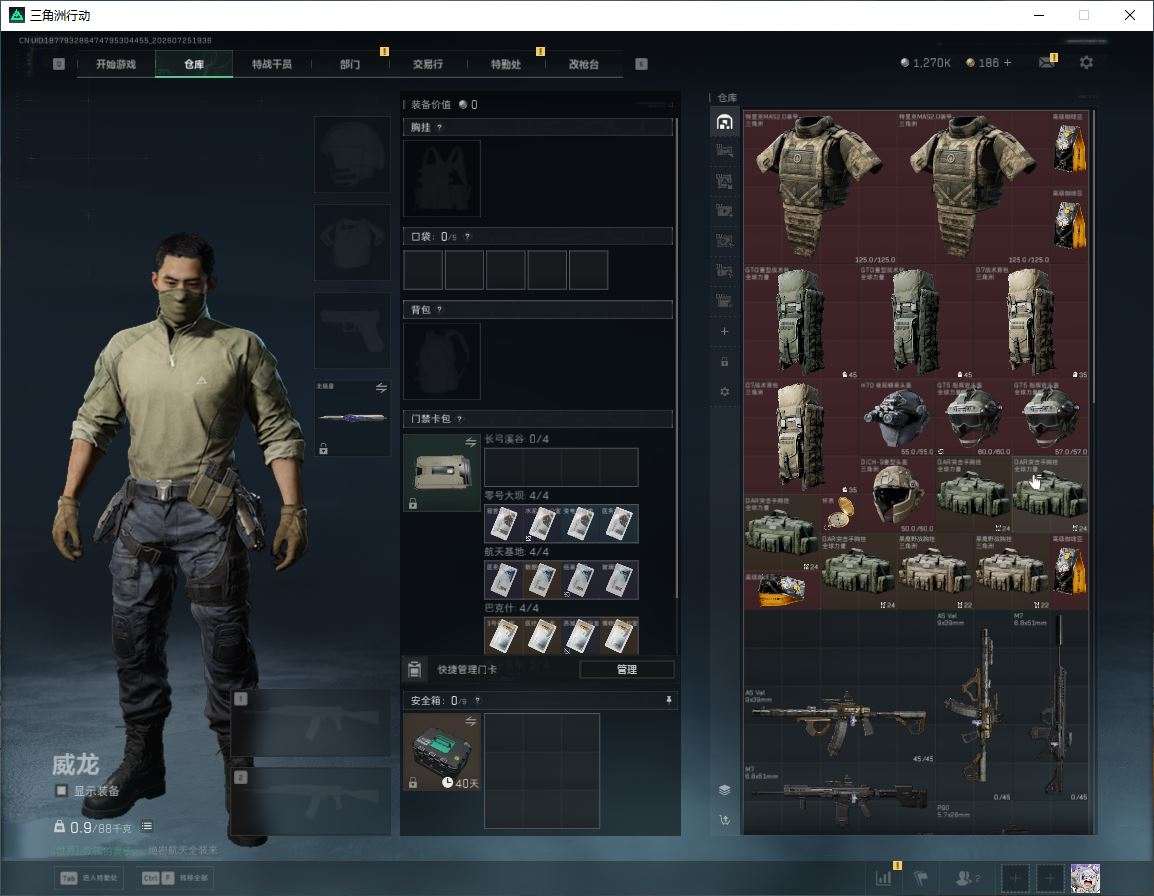Click the 开始游戏 button
1154x896 pixels.
click(116, 64)
